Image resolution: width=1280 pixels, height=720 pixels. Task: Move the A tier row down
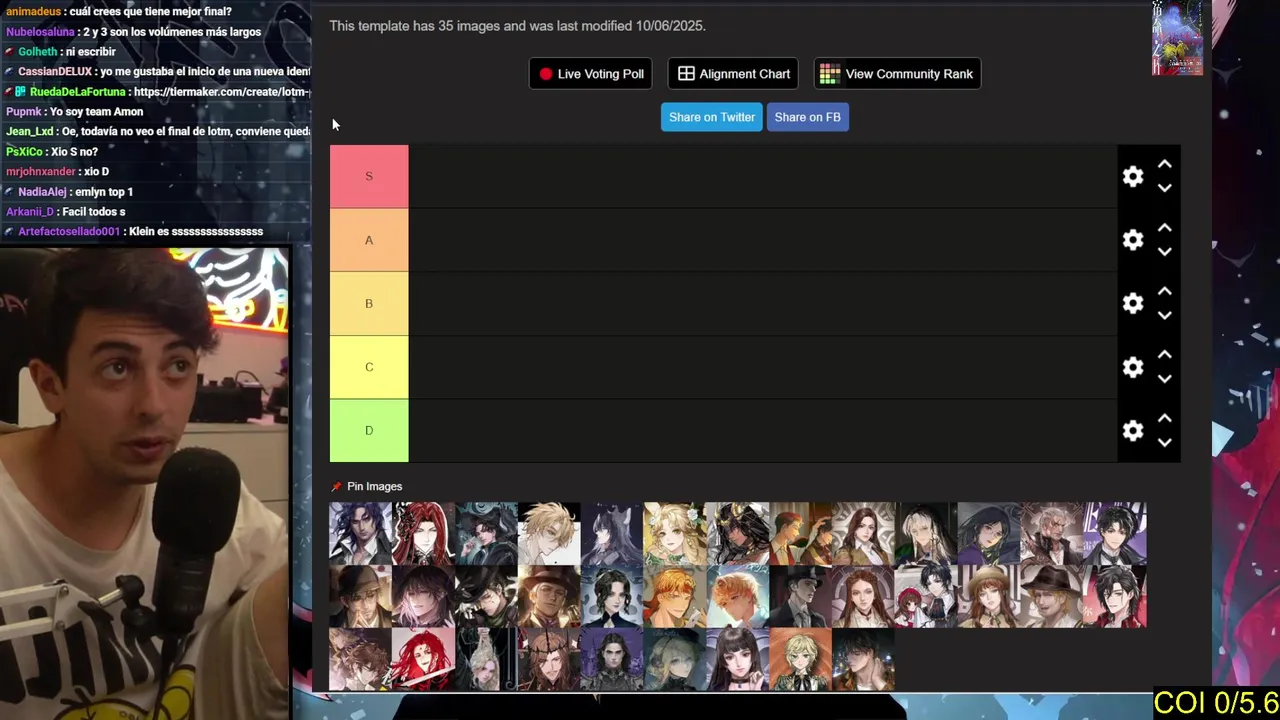click(1164, 252)
